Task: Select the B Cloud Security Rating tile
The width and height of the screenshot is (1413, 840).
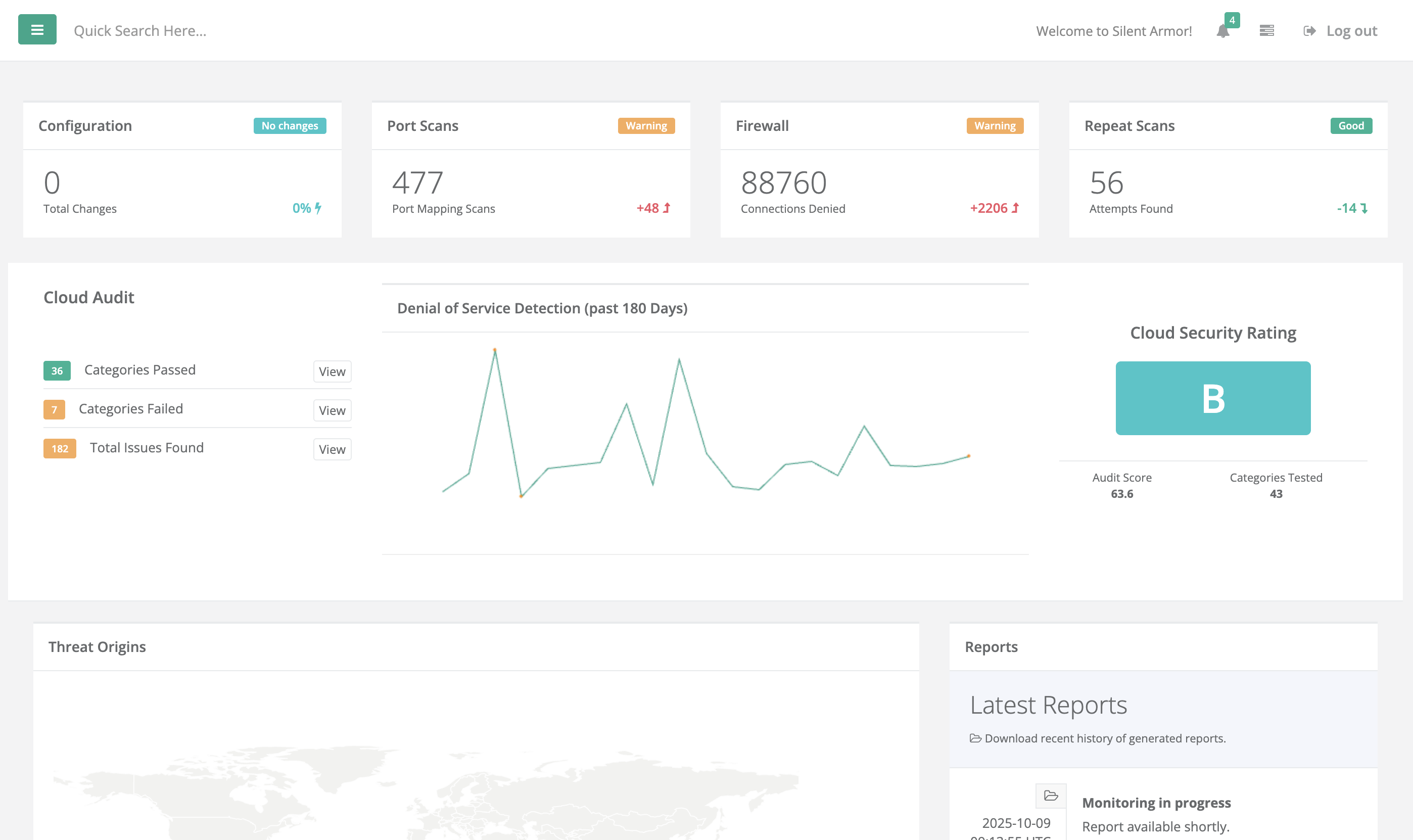Action: pyautogui.click(x=1213, y=397)
